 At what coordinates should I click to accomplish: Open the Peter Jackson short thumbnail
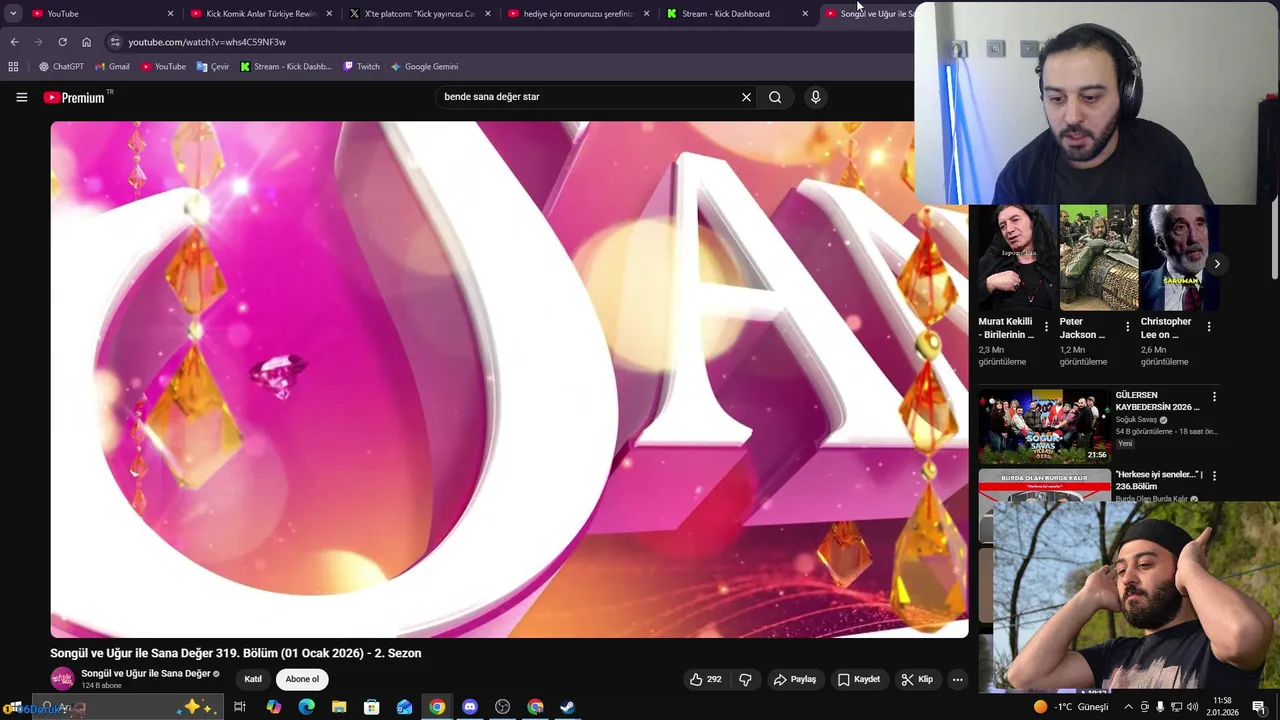[x=1098, y=258]
